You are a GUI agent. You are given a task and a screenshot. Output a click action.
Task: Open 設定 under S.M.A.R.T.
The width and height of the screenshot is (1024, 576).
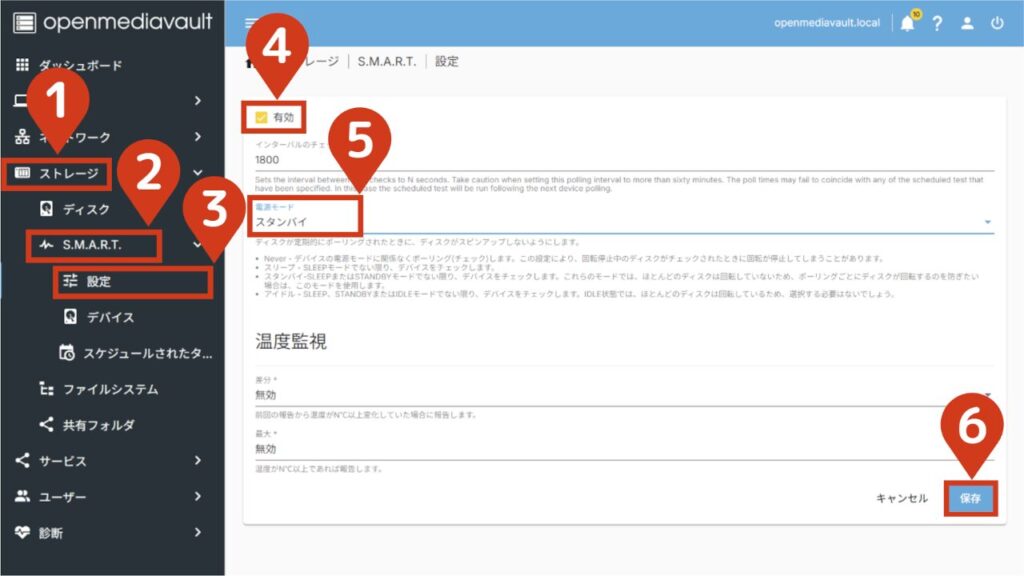point(99,281)
